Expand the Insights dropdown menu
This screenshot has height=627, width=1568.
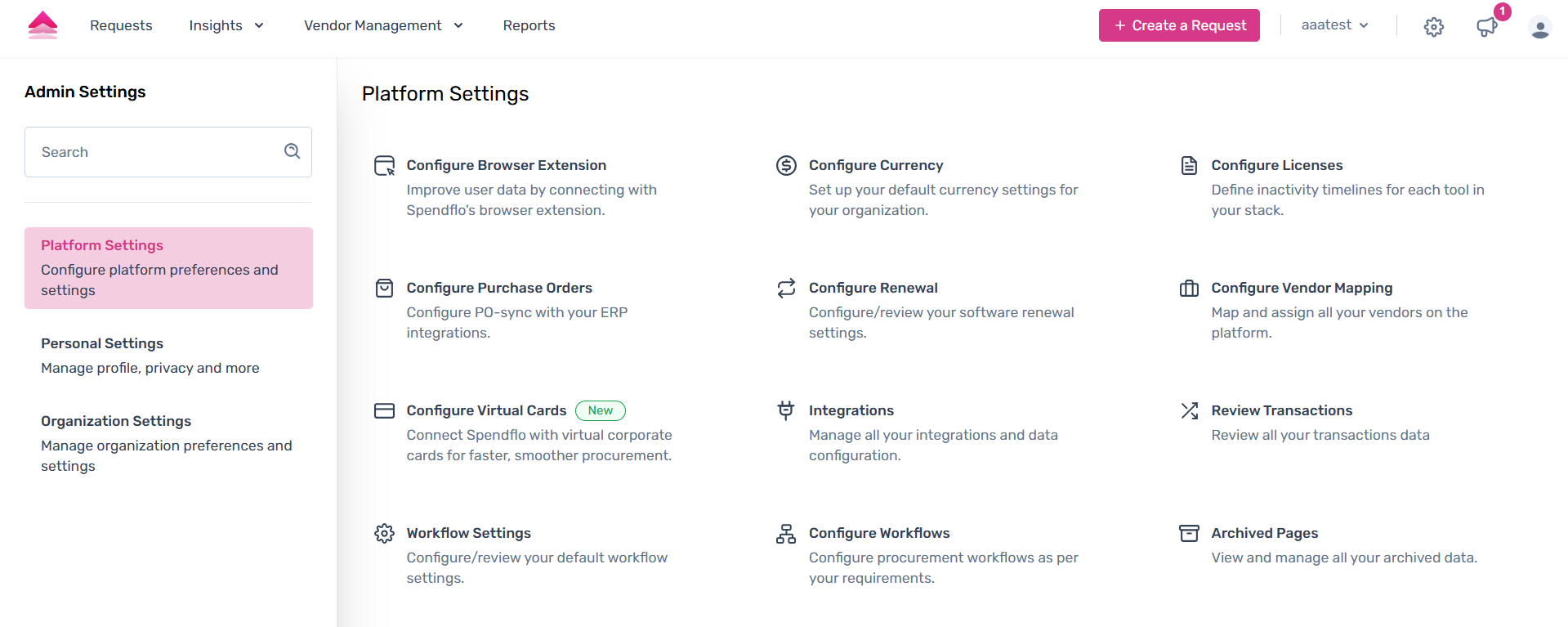tap(226, 25)
